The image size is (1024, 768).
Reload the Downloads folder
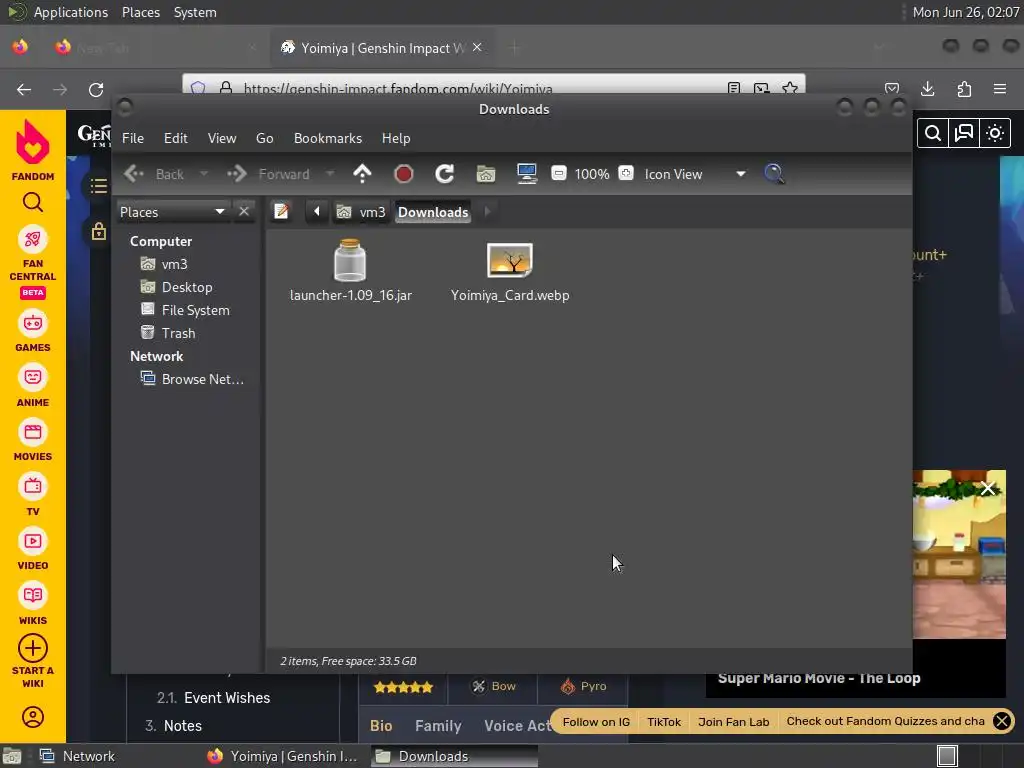coord(445,174)
